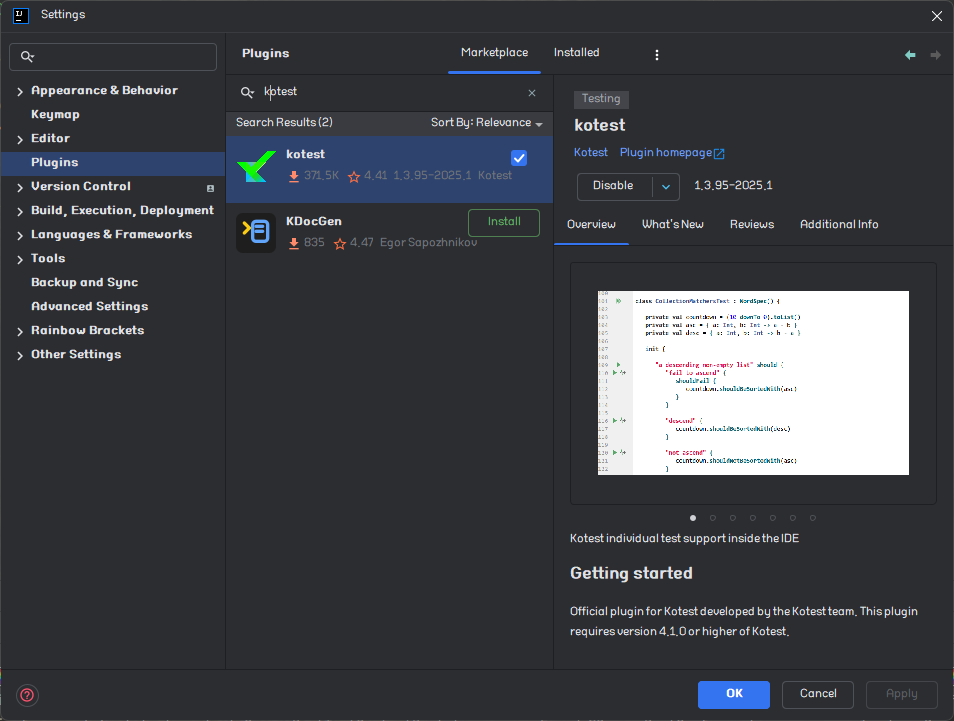Click the Testing category tag
This screenshot has height=721, width=954.
click(601, 99)
